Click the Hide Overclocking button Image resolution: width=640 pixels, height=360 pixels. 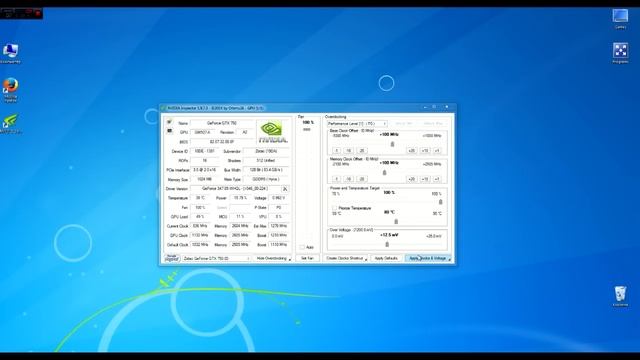pos(271,258)
